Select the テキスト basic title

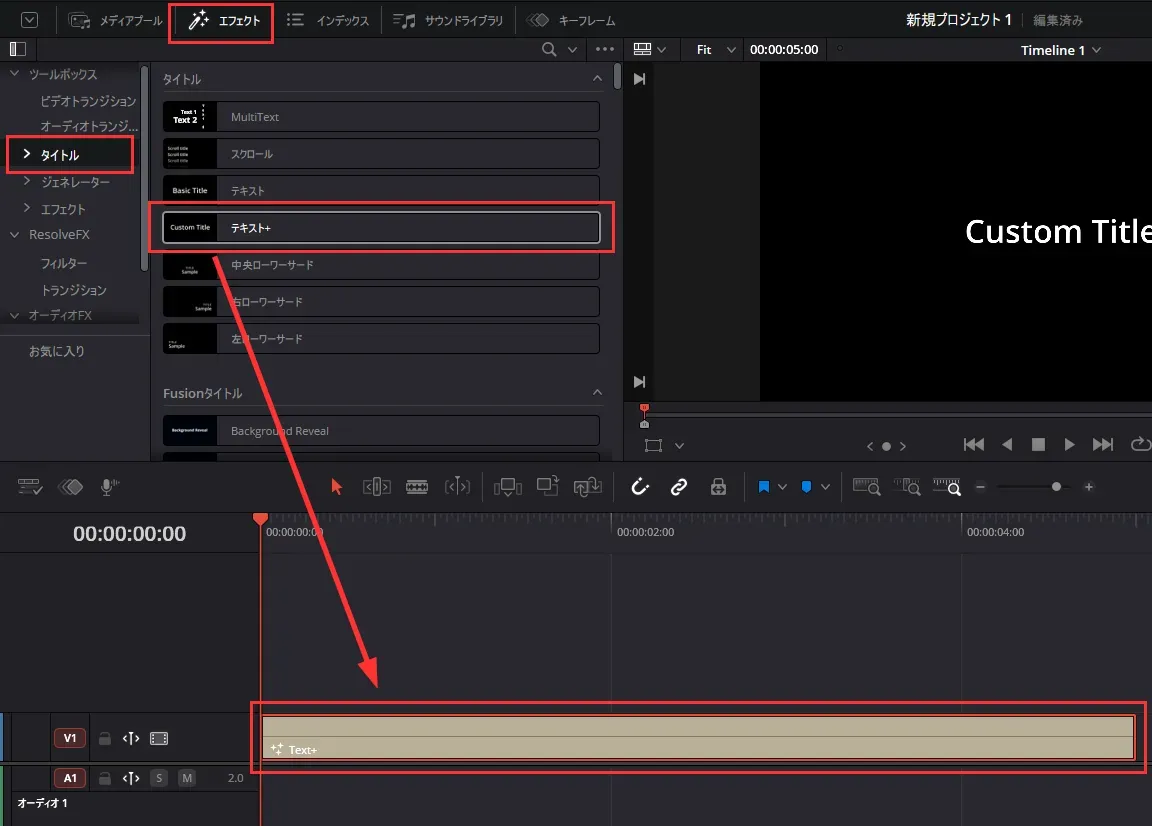pyautogui.click(x=381, y=190)
